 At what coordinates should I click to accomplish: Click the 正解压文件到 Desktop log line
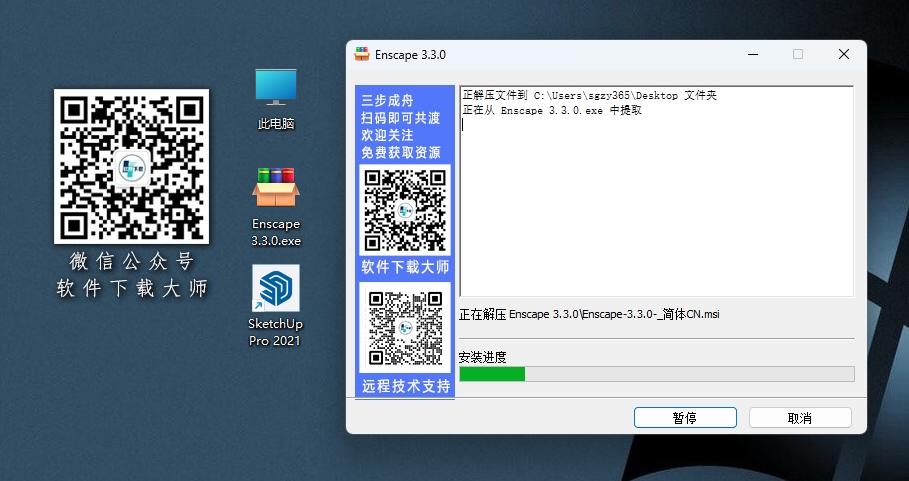tap(590, 96)
